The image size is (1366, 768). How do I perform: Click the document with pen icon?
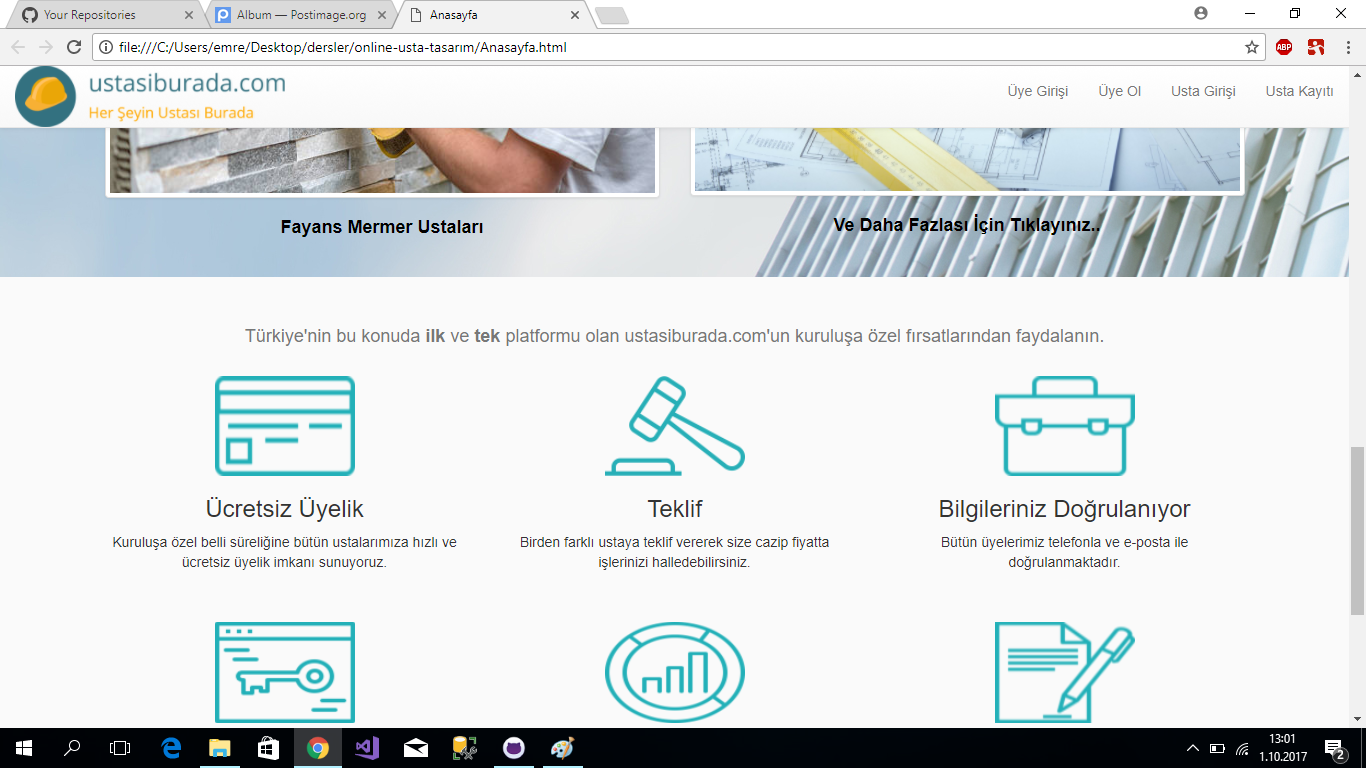point(1063,672)
